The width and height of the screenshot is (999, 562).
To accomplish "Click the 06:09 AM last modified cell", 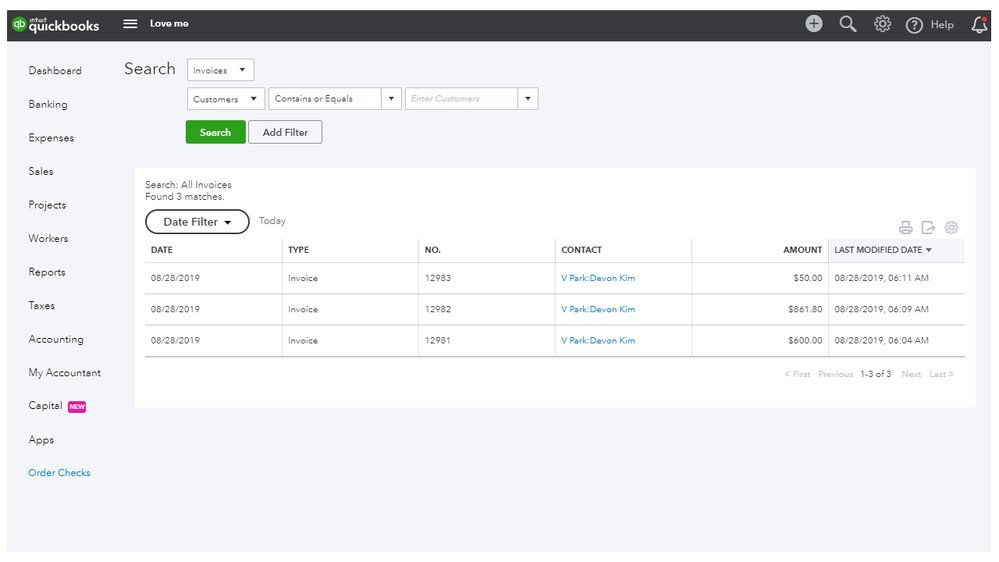I will tap(896, 309).
